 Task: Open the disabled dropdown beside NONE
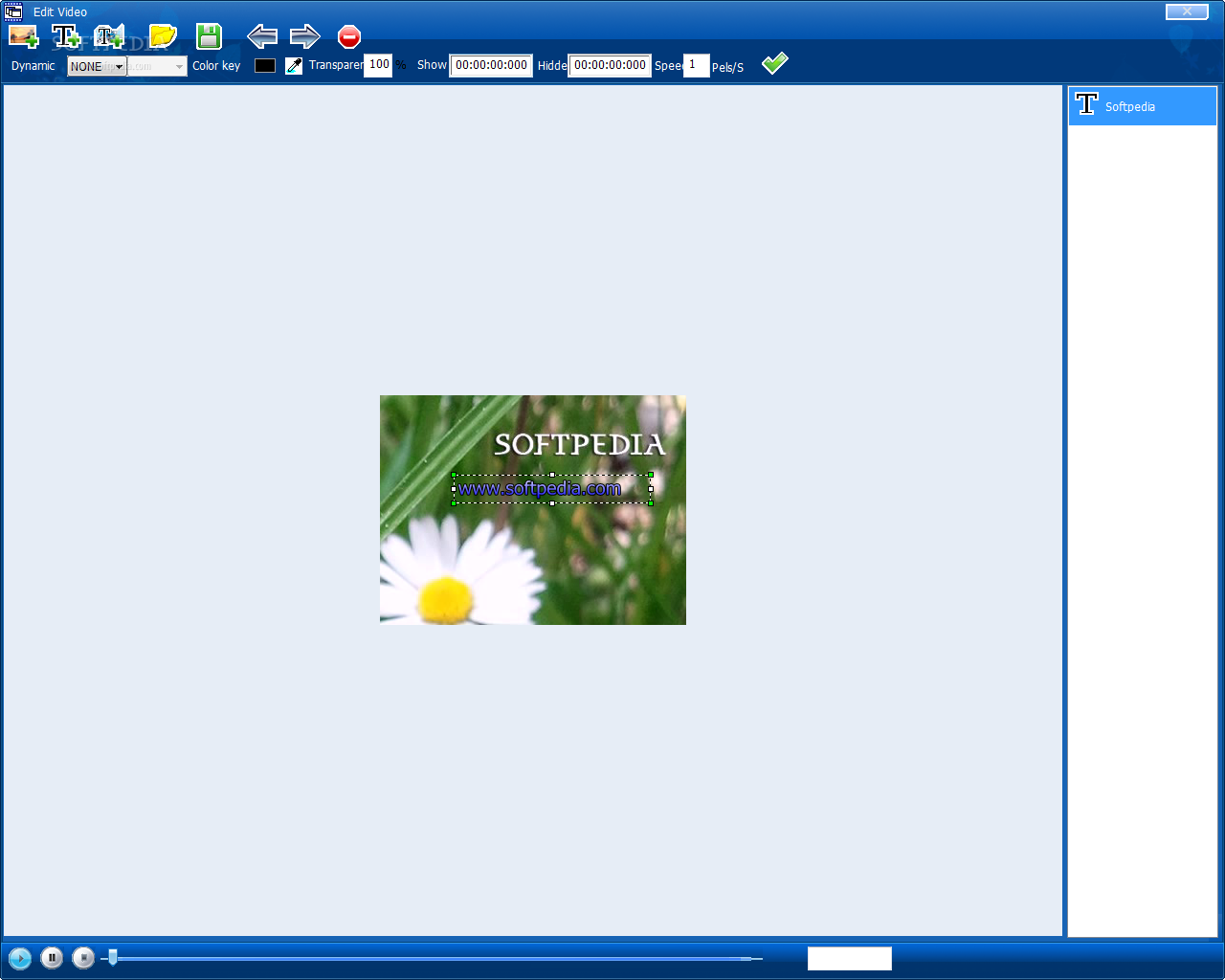coord(157,66)
